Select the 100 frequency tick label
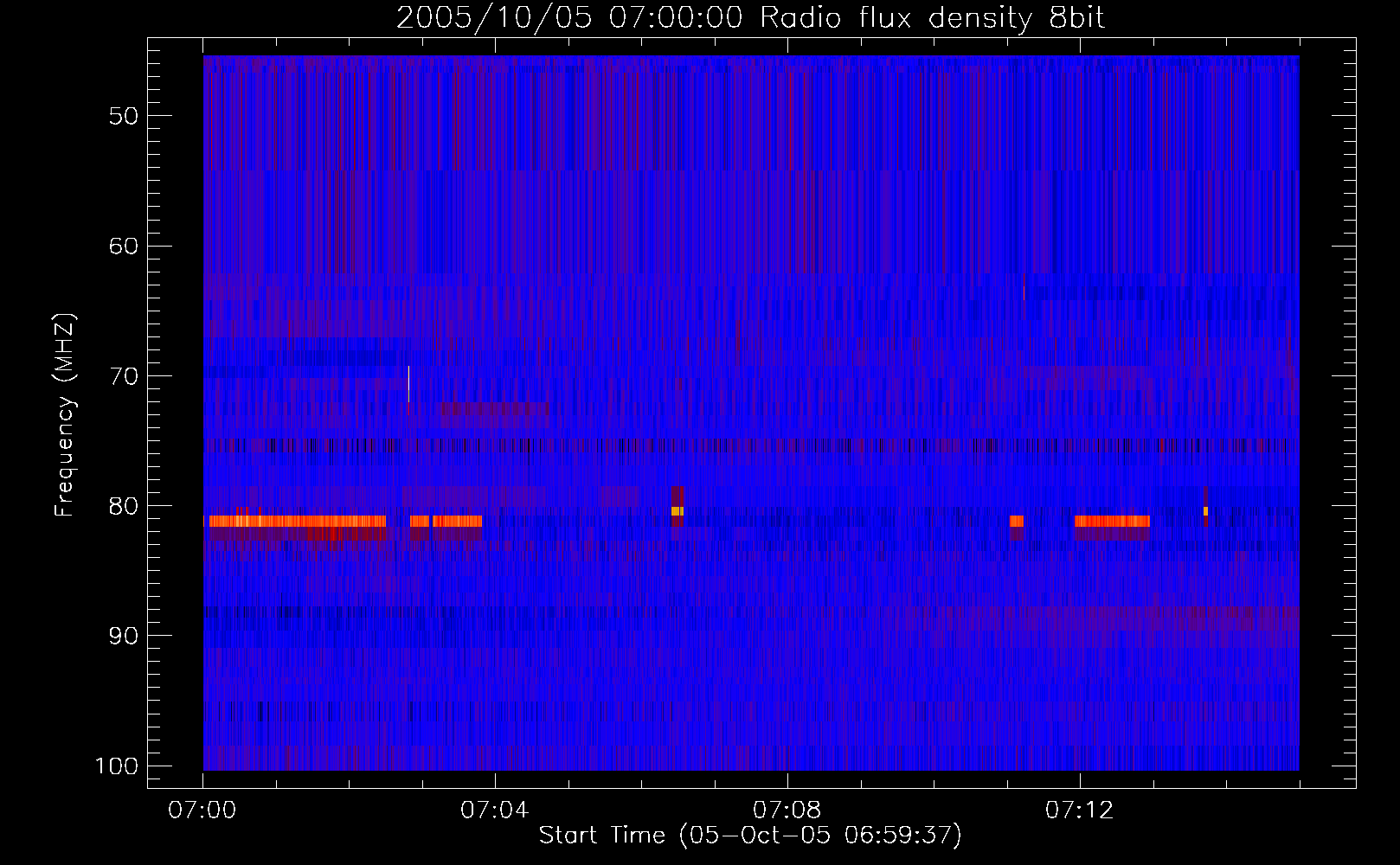1400x865 pixels. click(117, 766)
